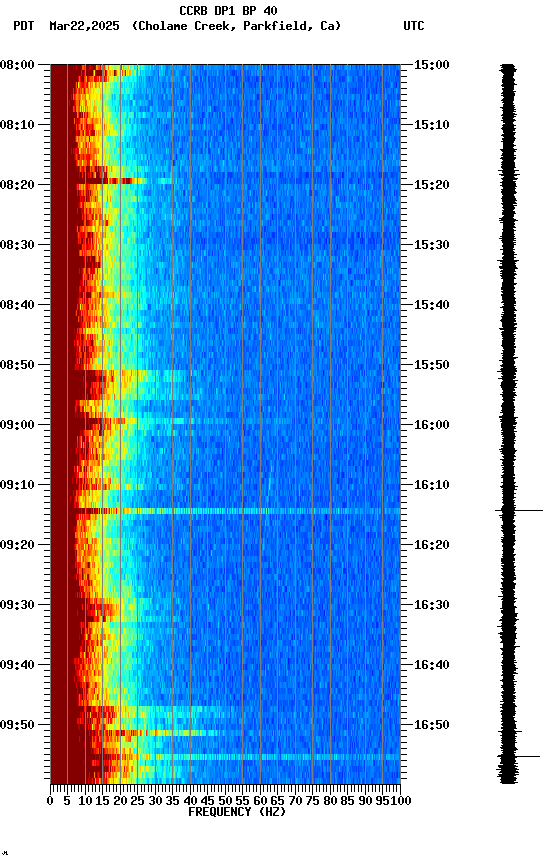Click the 16:20 UTC time label

point(432,545)
